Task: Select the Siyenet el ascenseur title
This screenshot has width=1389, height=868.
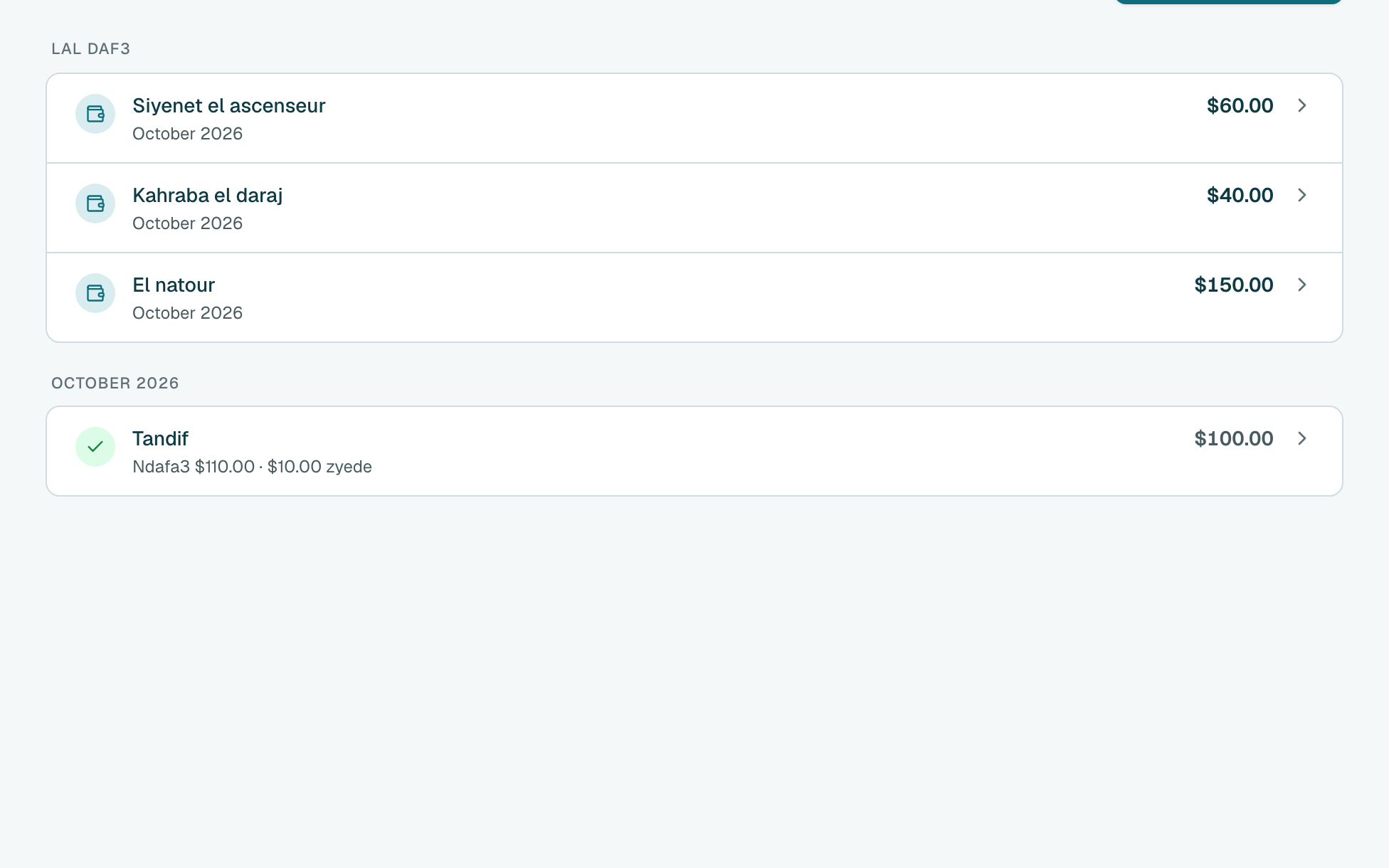Action: 228,105
